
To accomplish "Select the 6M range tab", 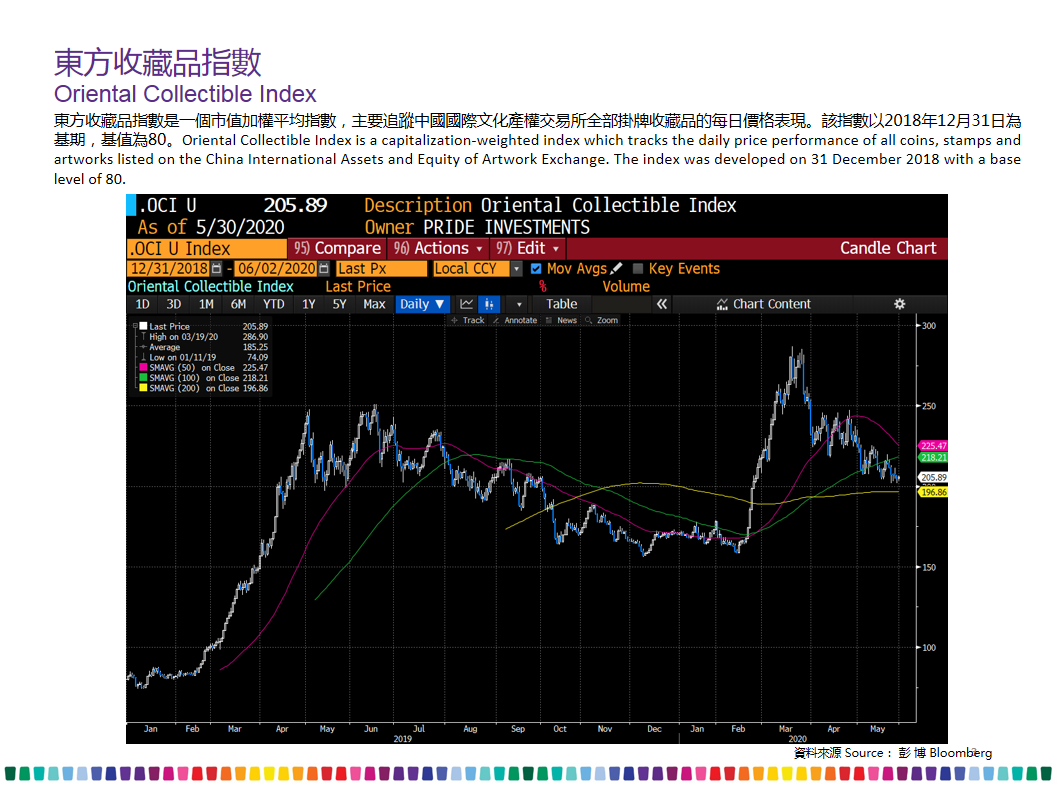I will point(238,304).
